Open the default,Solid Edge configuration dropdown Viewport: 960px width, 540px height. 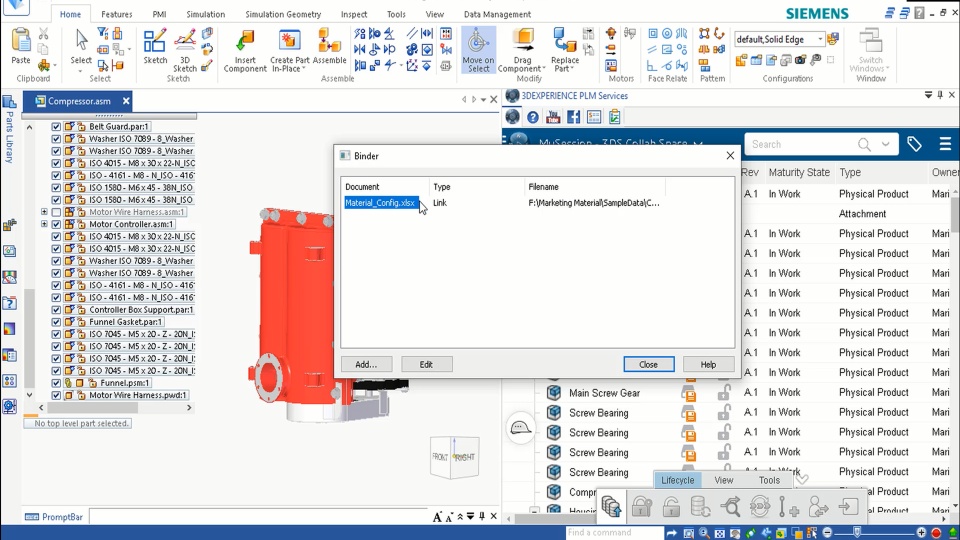(820, 39)
